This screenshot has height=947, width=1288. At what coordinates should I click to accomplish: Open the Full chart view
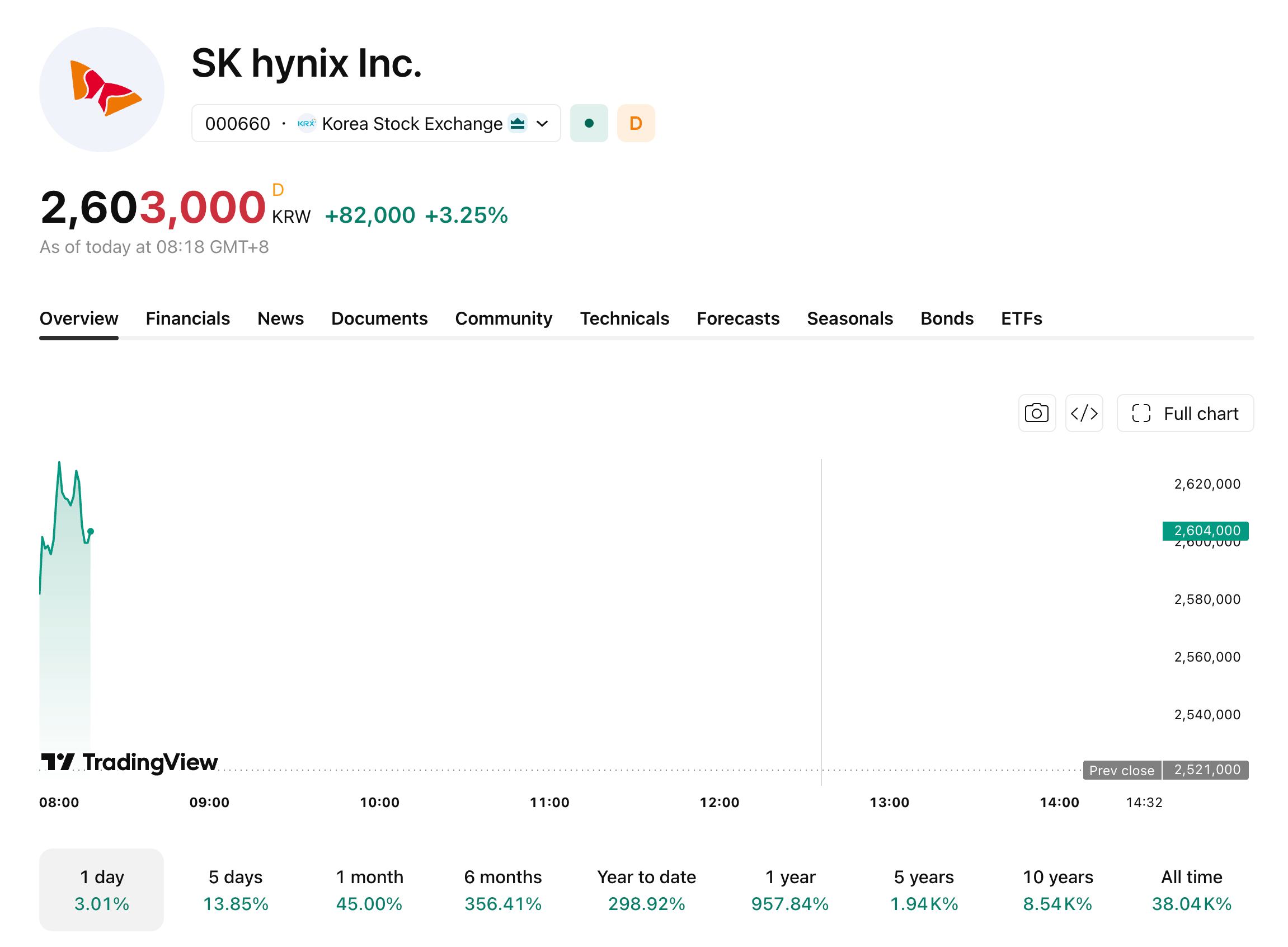pyautogui.click(x=1185, y=412)
